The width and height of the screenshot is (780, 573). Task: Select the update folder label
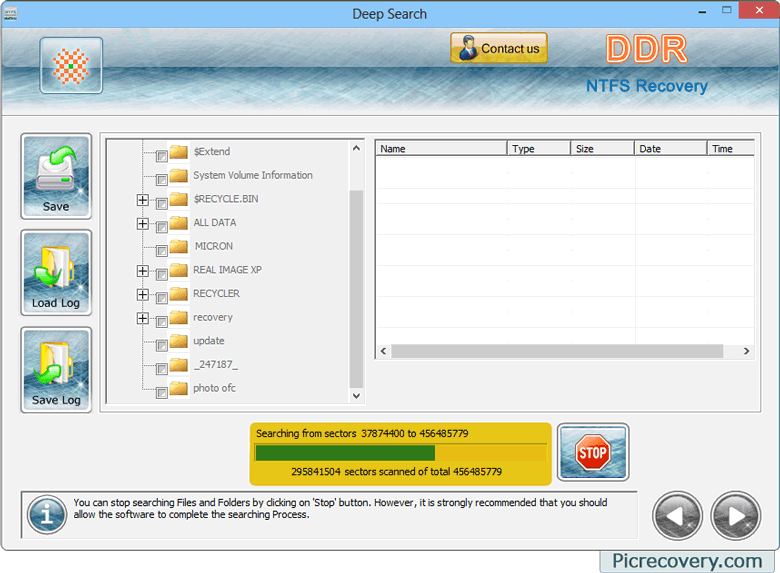209,341
